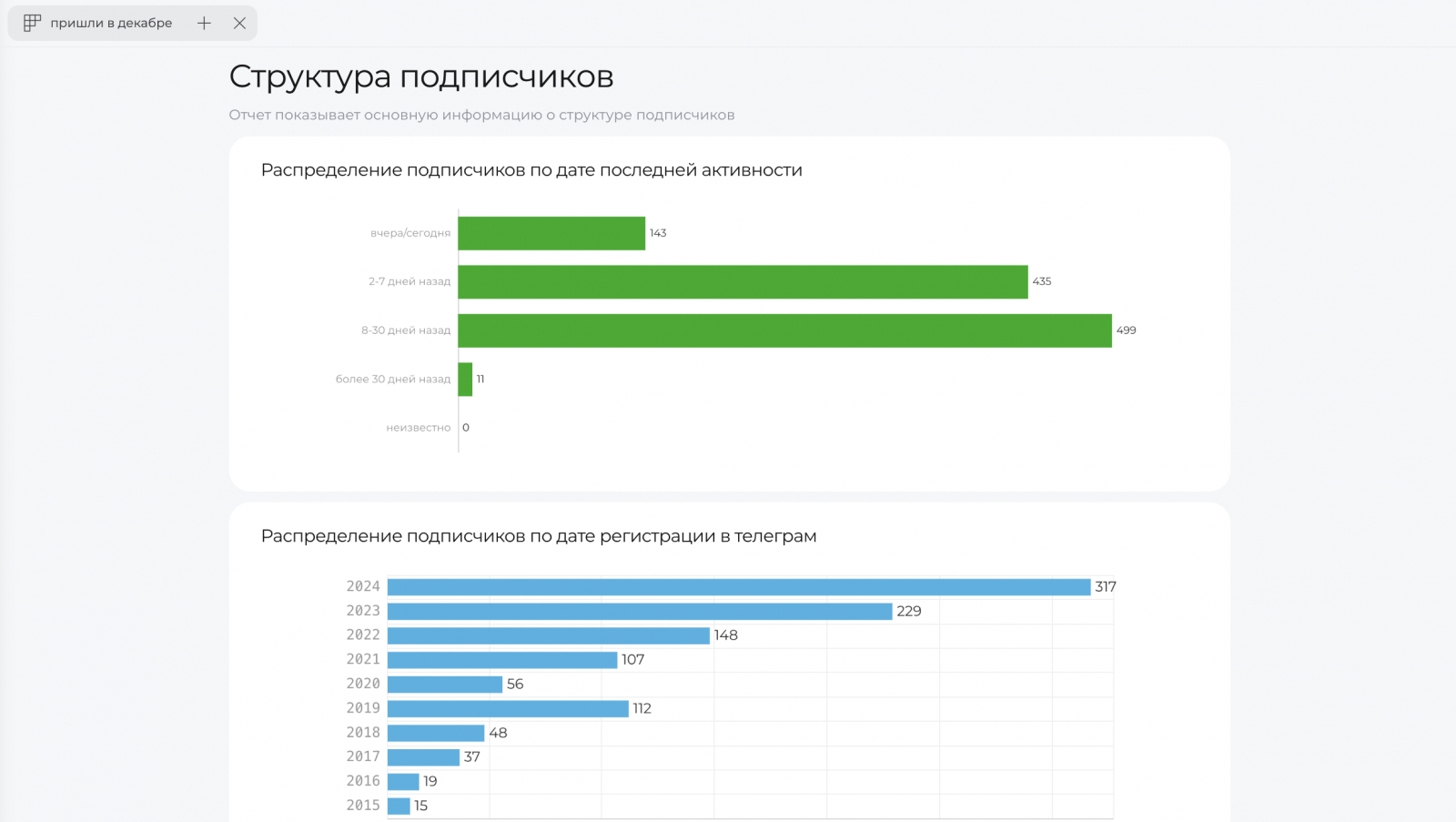
Task: Click the value 0 next to "неизвестно"
Action: point(466,428)
